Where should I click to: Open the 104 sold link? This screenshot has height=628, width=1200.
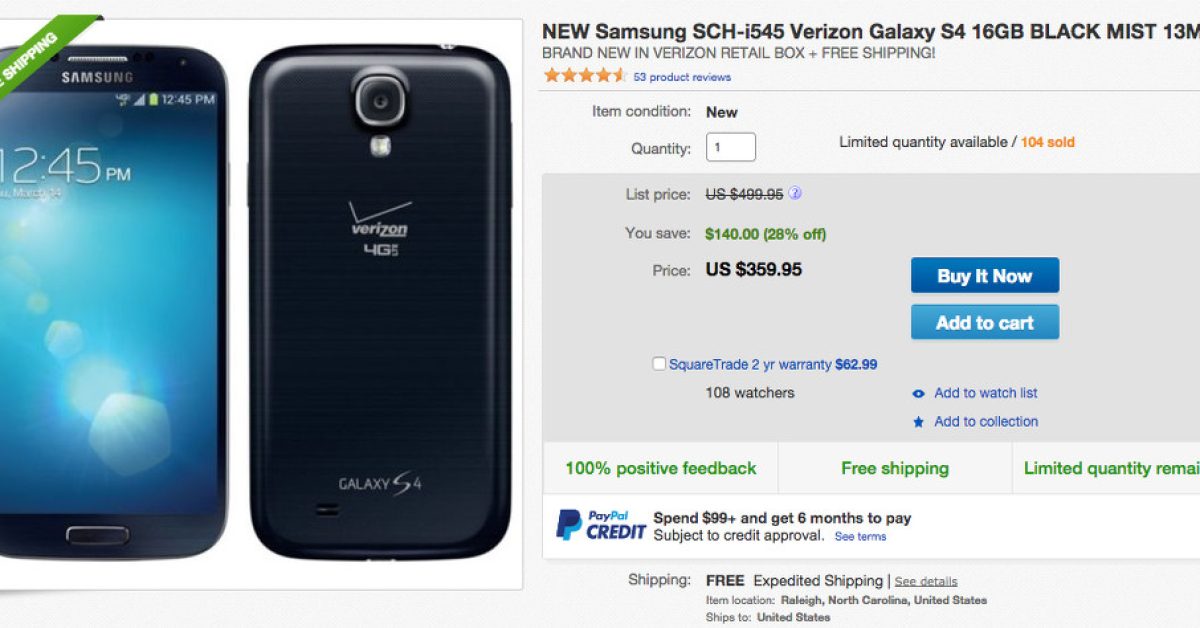point(1047,142)
